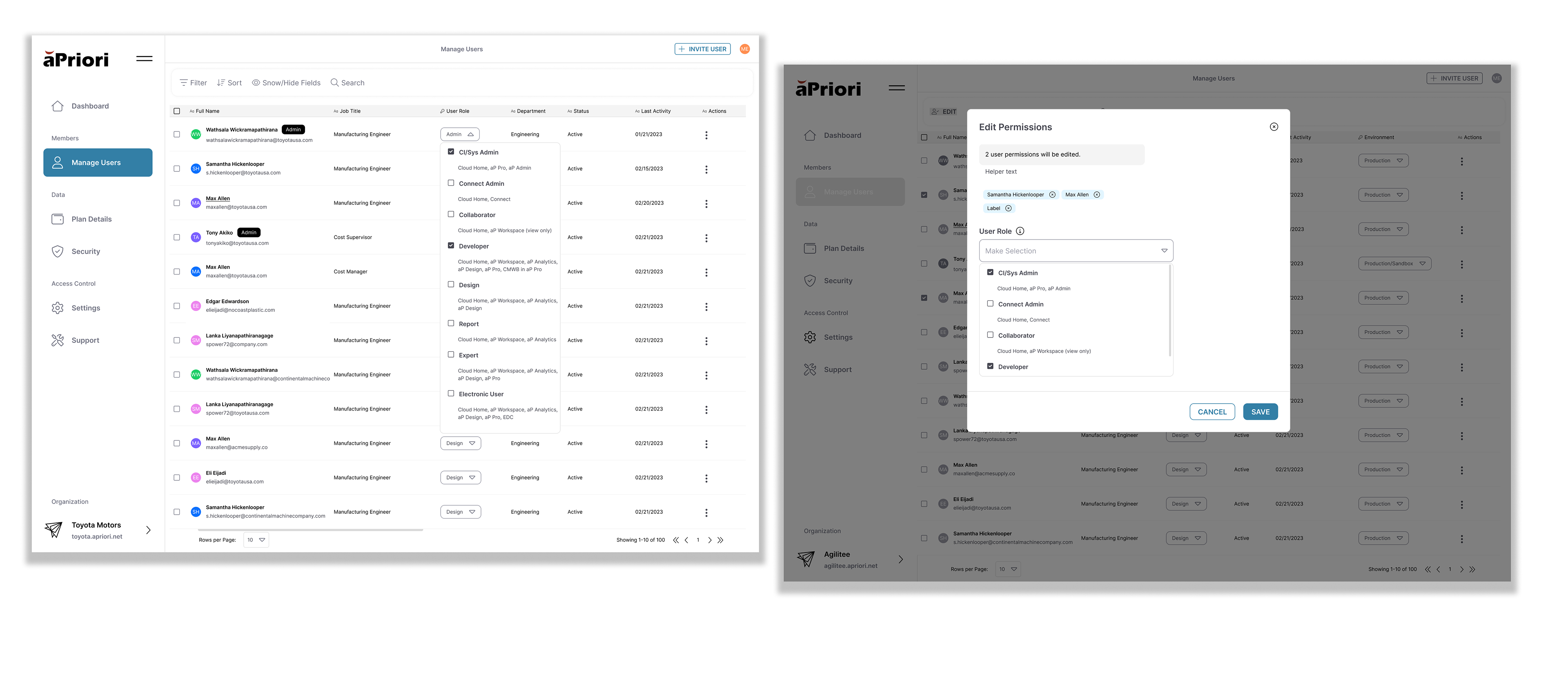Open Plan Details in the left sidebar
Viewport: 1568px width, 684px height.
[x=81, y=219]
